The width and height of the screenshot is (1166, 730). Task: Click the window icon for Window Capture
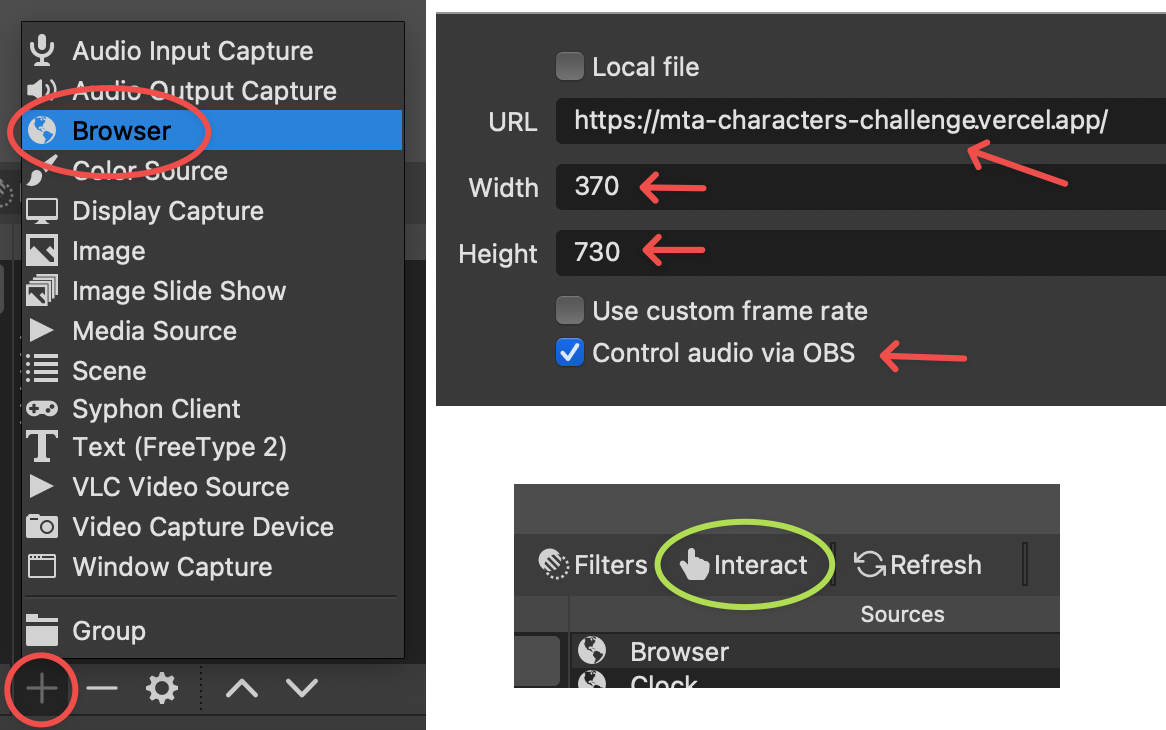pyautogui.click(x=42, y=566)
